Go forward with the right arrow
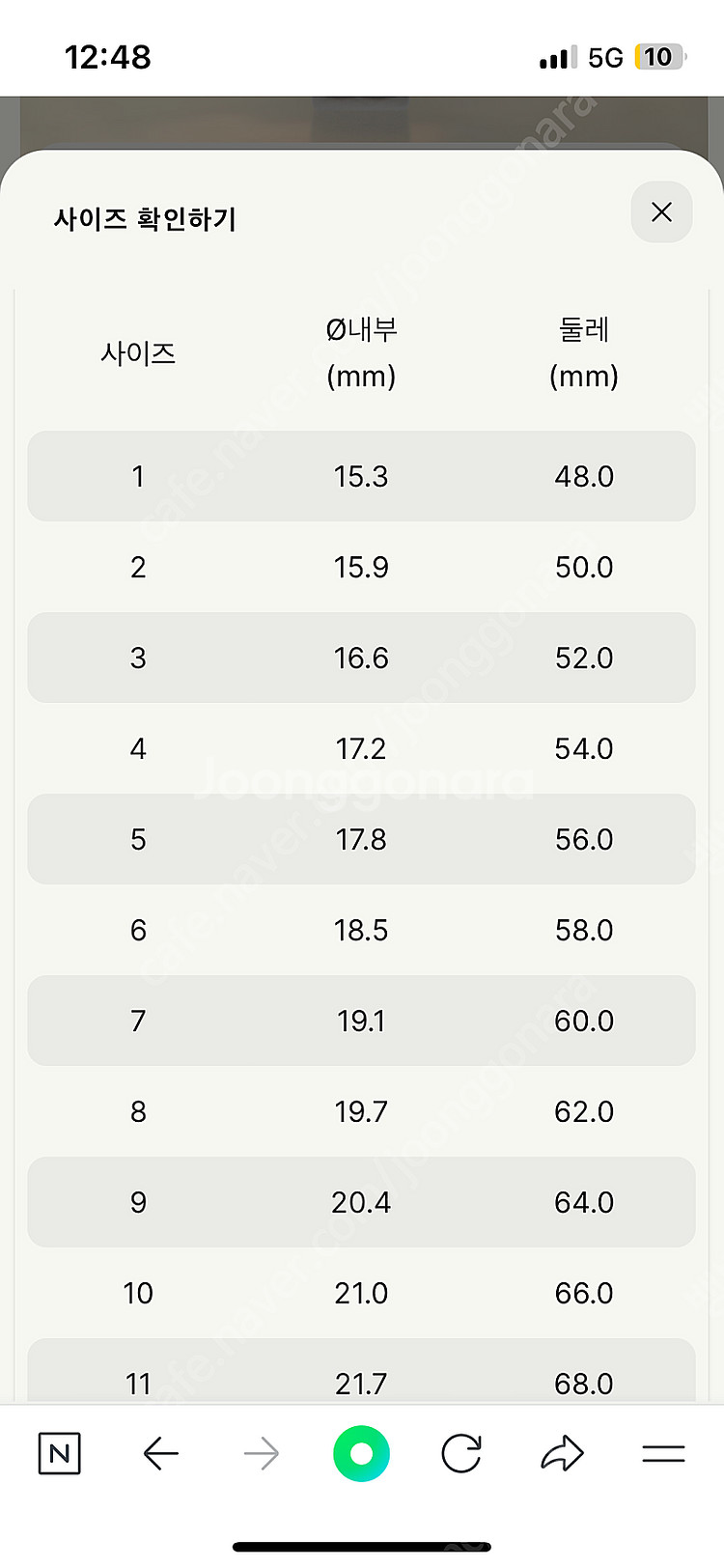This screenshot has height=1568, width=724. [261, 1453]
